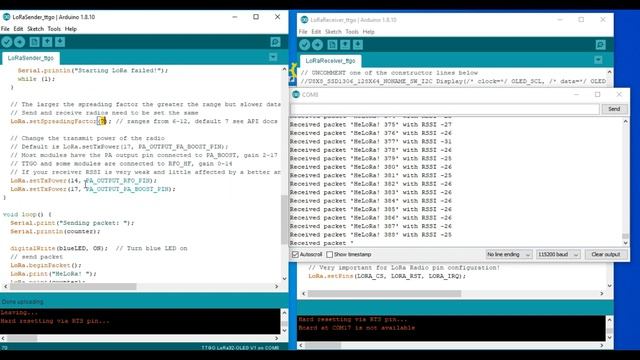Open 115200 baud rate dropdown
This screenshot has height=360, width=640.
click(558, 254)
